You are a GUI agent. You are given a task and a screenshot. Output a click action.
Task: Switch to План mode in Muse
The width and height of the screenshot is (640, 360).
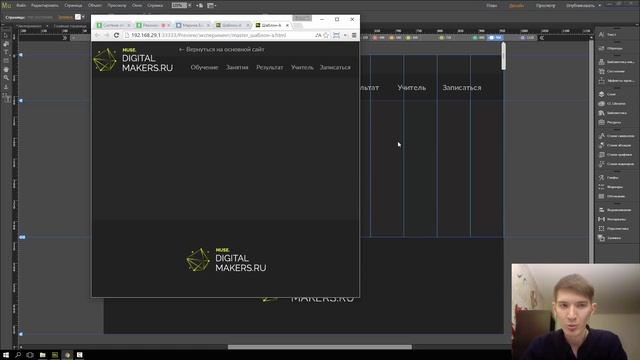click(492, 5)
